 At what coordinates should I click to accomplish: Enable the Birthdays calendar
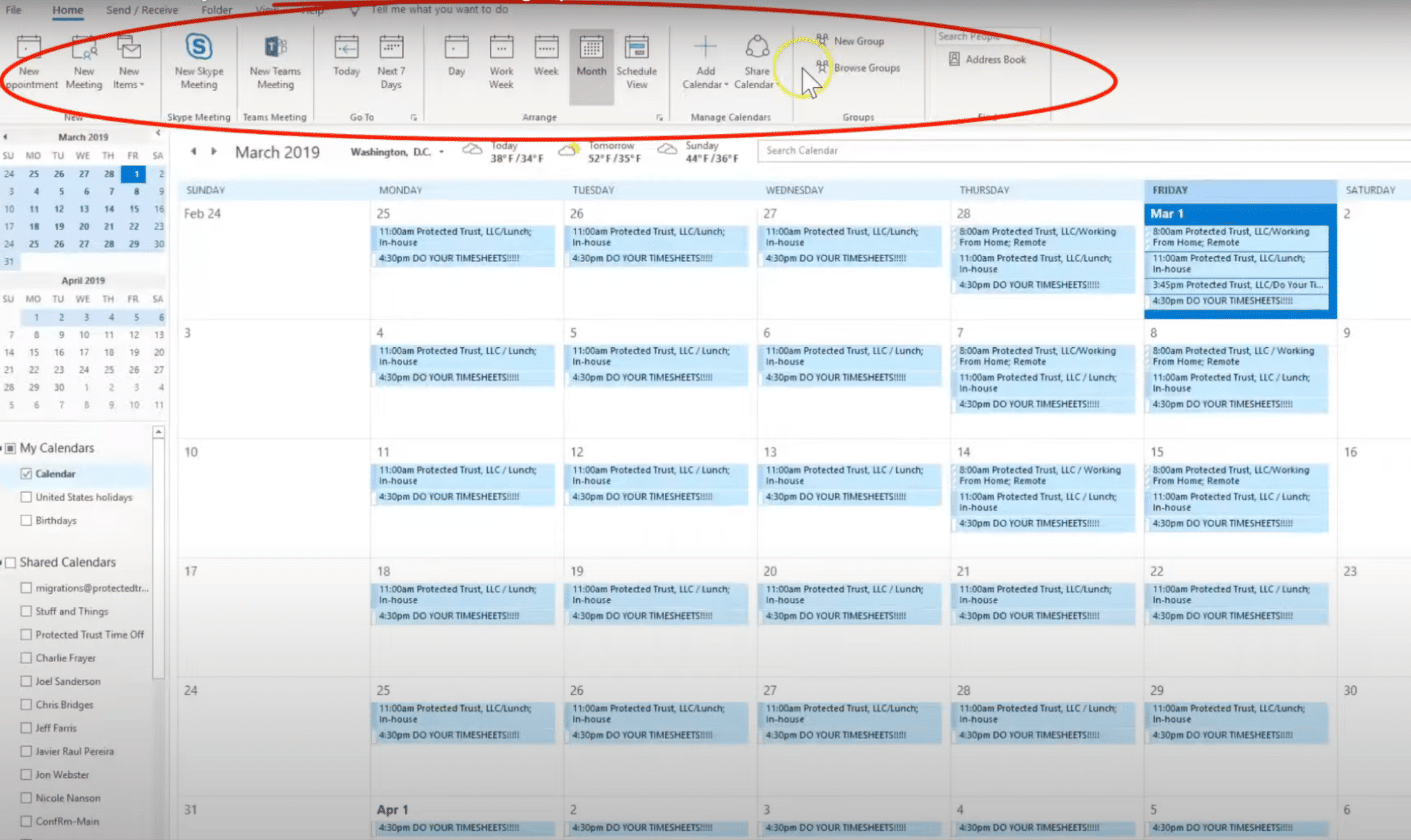(x=26, y=520)
